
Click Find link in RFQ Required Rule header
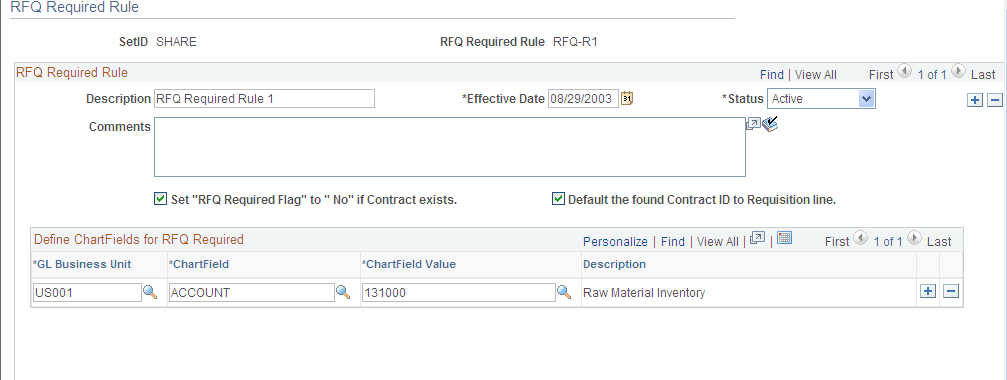coord(771,74)
